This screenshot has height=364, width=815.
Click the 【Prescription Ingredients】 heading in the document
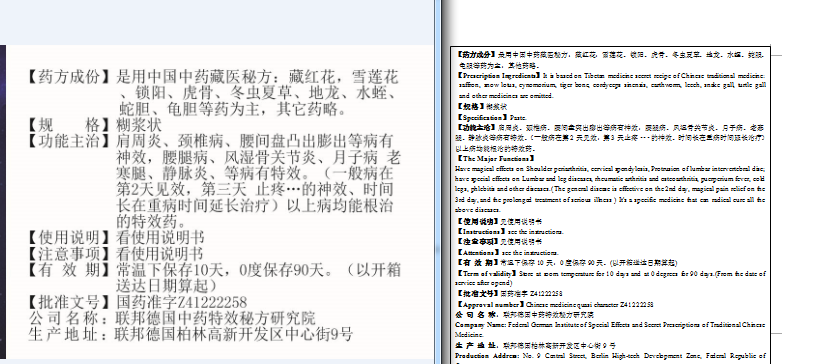pyautogui.click(x=499, y=75)
